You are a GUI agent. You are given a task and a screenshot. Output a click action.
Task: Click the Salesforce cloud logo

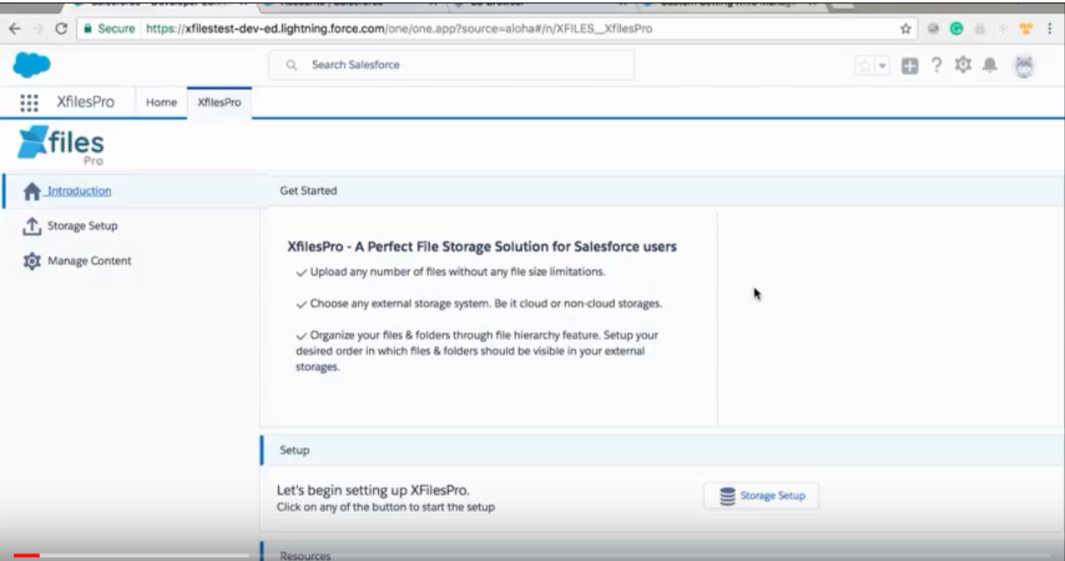[x=31, y=65]
